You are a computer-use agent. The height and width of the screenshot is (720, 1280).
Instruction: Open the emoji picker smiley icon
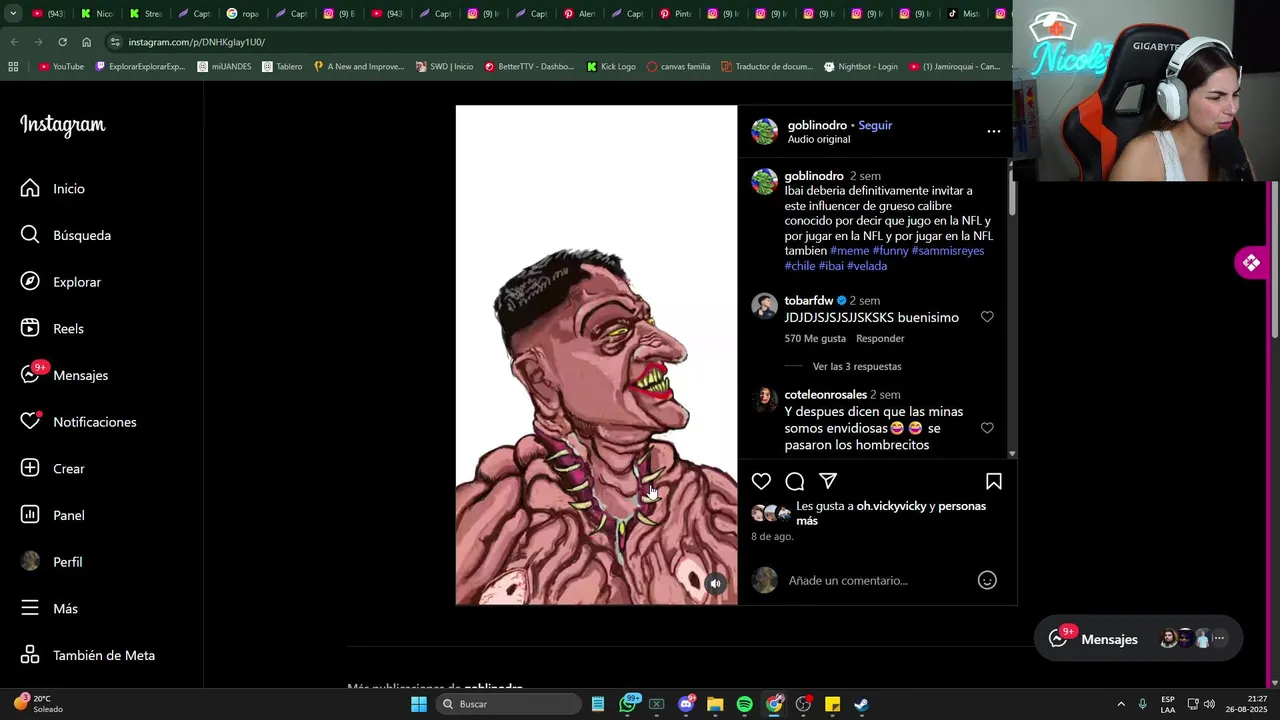[x=987, y=580]
